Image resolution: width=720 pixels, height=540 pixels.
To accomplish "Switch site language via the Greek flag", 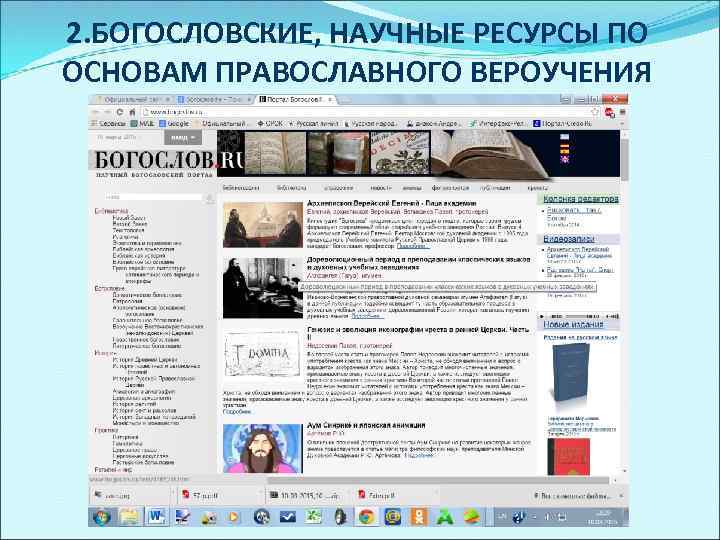I will click(x=565, y=137).
